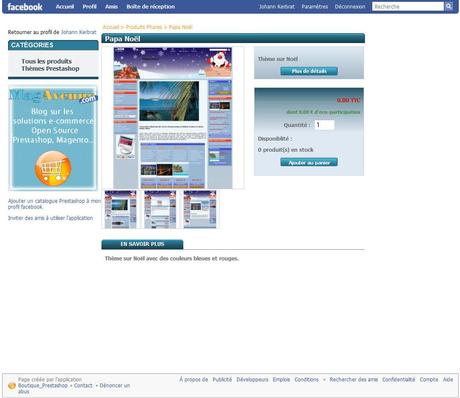
Task: Click Compte footer link
Action: pos(429,380)
